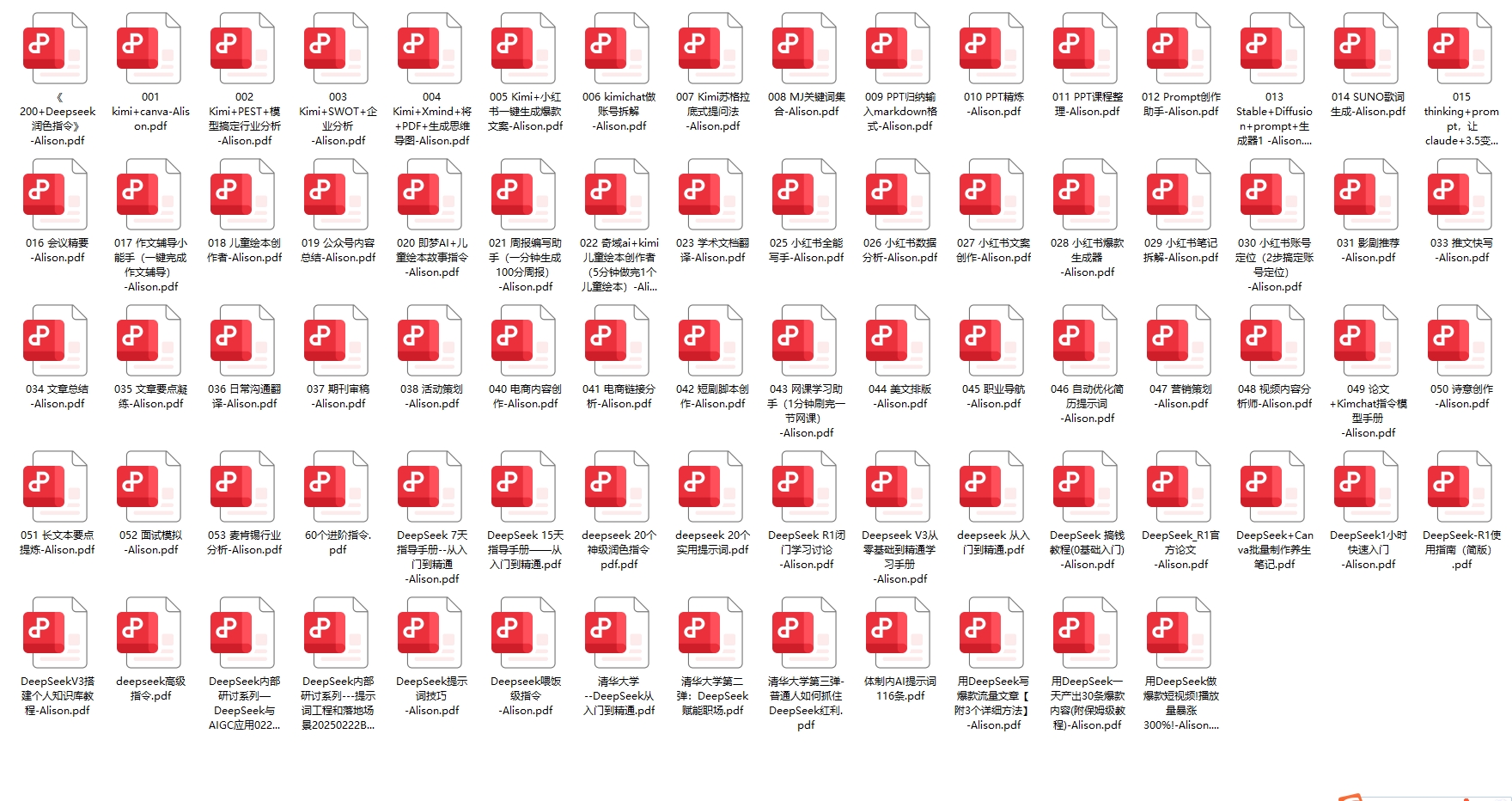Click file name '029 小红书笔记拆解-Alison.pdf'
Image resolution: width=1512 pixels, height=801 pixels.
[x=1180, y=250]
